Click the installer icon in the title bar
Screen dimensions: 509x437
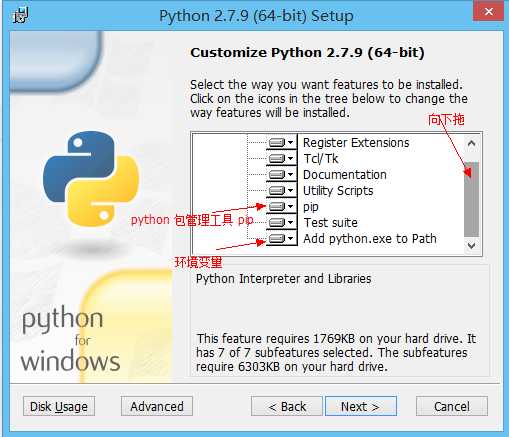click(20, 15)
